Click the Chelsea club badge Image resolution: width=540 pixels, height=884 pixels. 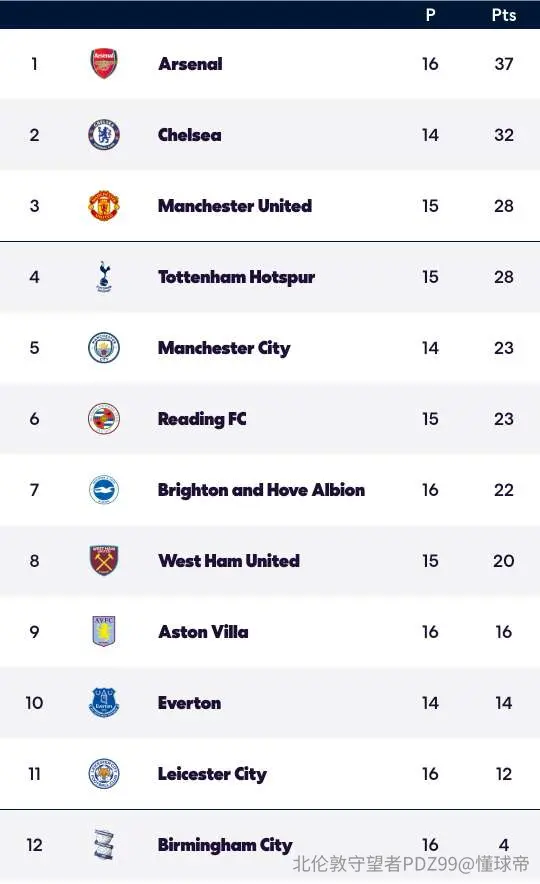(x=104, y=135)
